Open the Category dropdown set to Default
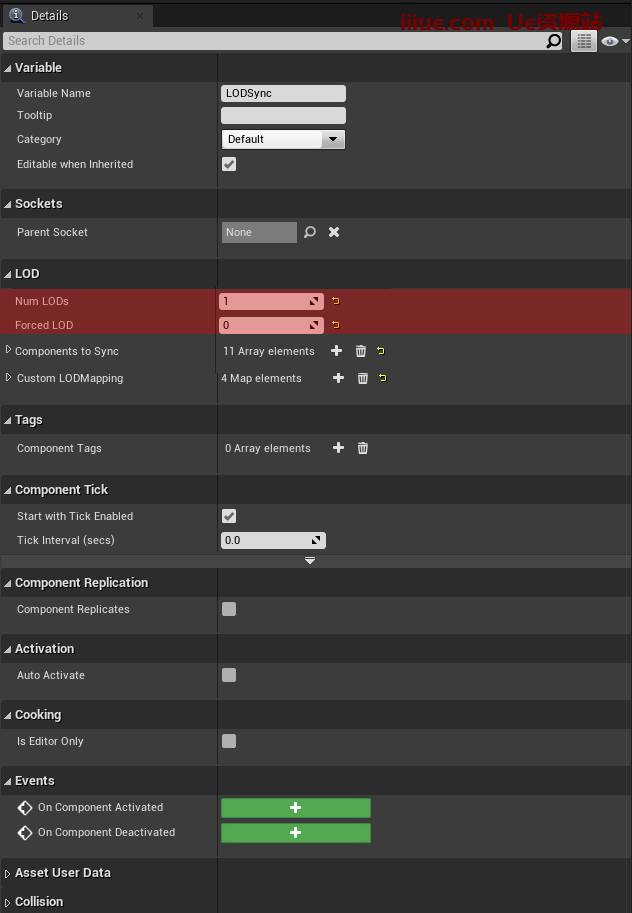 click(283, 139)
